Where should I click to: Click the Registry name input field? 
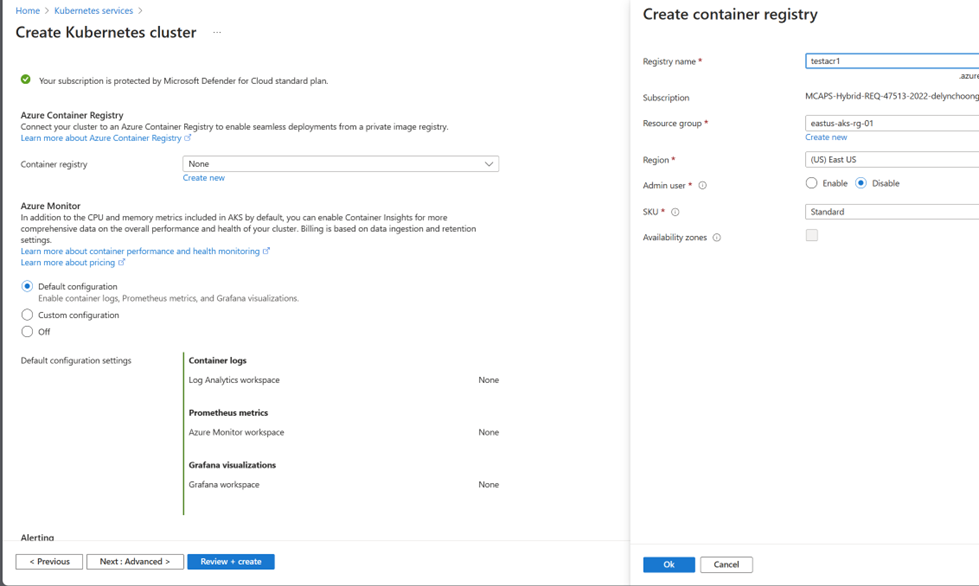point(892,61)
